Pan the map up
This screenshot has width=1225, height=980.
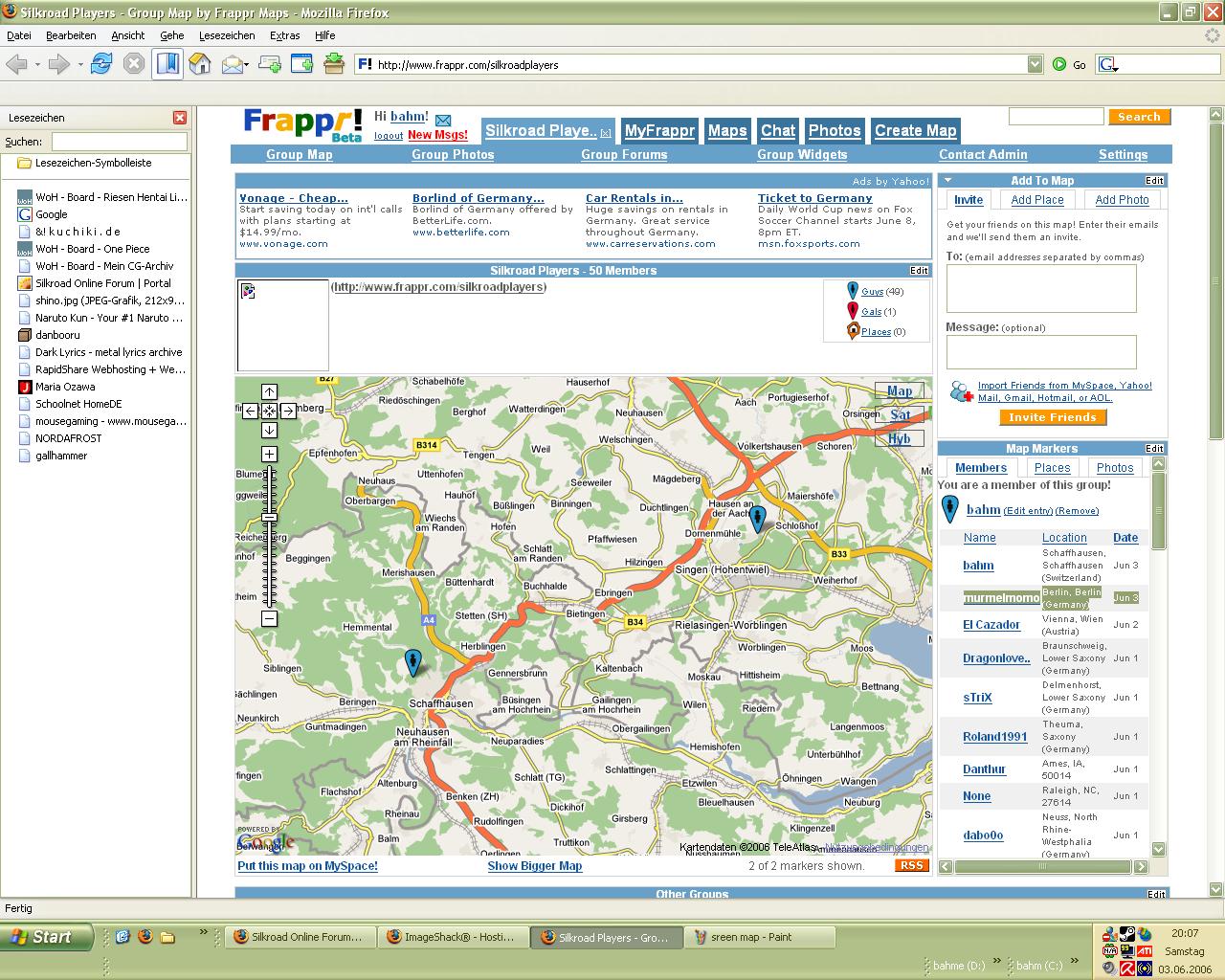point(269,391)
